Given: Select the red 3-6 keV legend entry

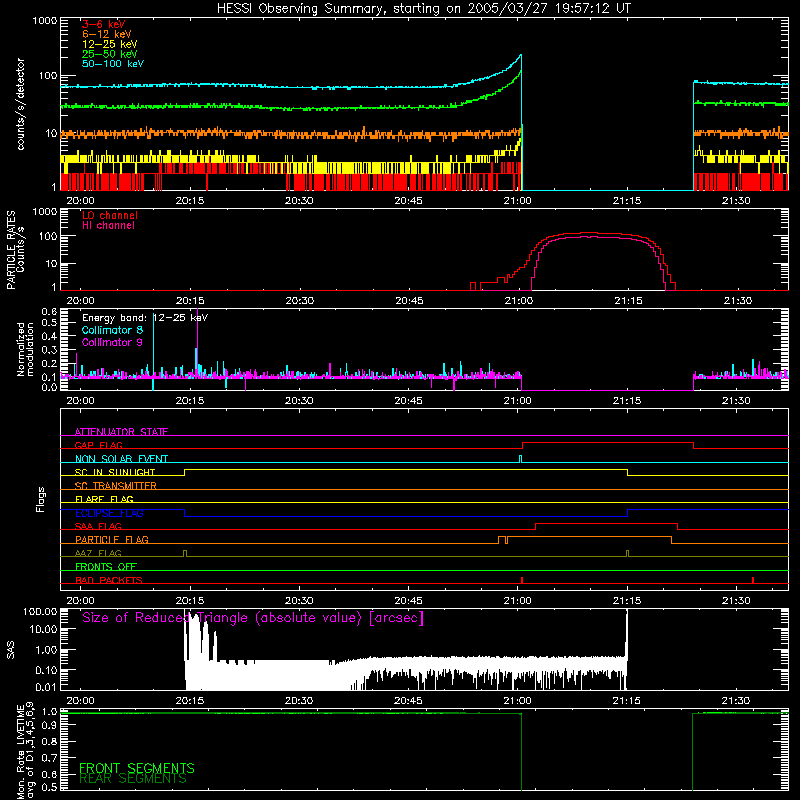Looking at the screenshot, I should point(104,24).
